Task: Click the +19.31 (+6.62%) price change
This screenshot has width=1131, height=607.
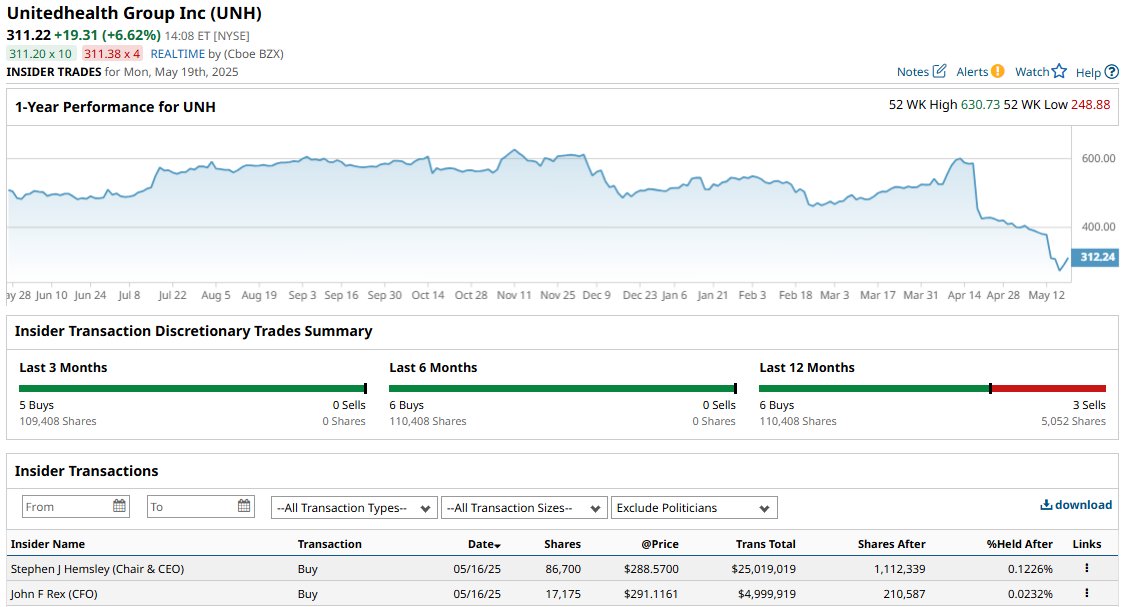Action: pos(107,35)
